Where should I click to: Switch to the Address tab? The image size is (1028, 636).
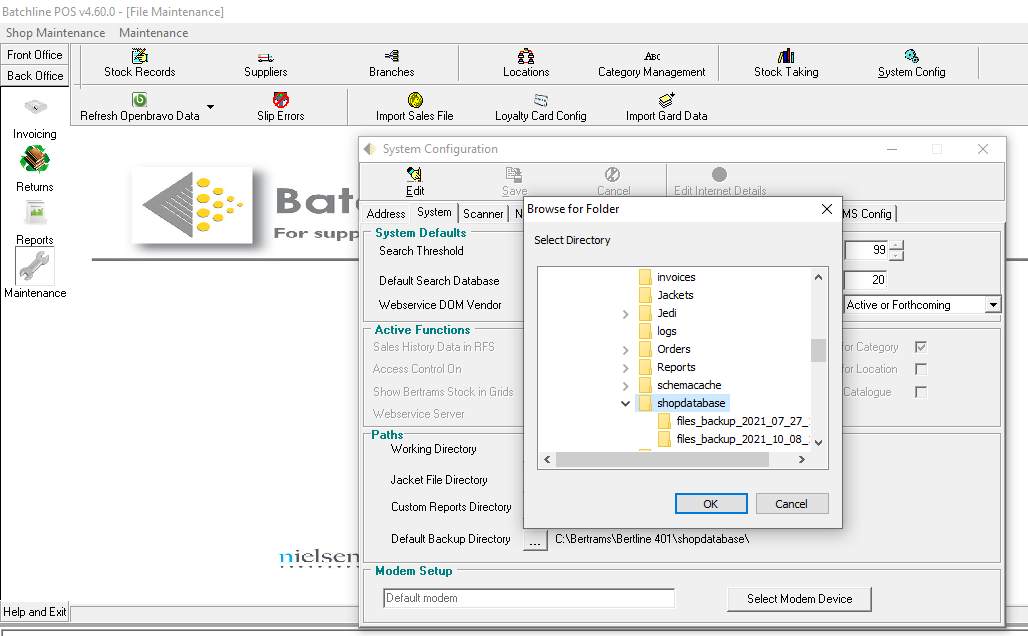pos(386,214)
